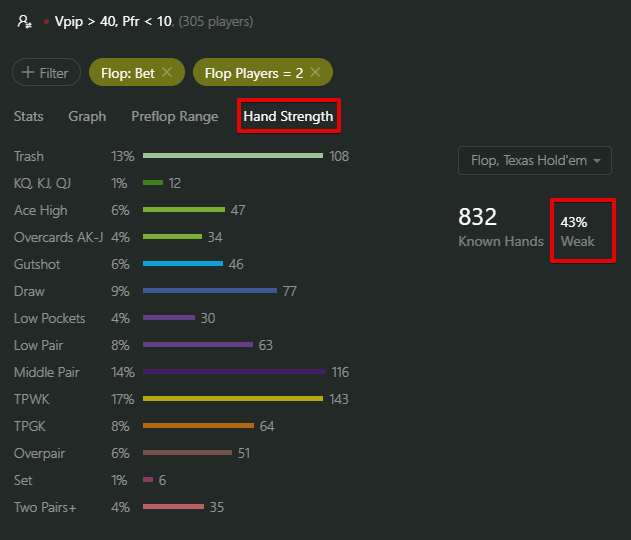Click the small Set bar
This screenshot has height=540, width=631.
(x=148, y=480)
